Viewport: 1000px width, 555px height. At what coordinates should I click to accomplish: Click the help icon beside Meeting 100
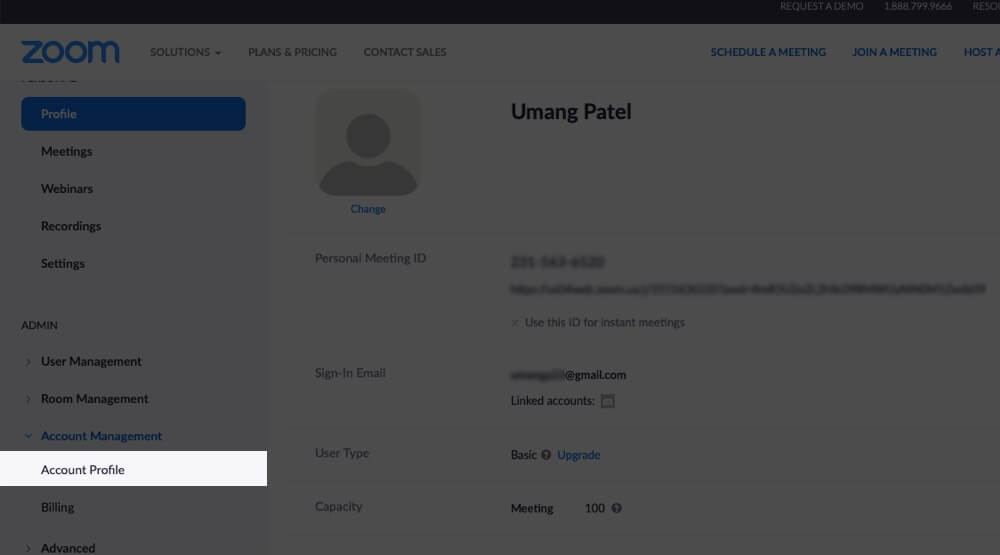(616, 508)
